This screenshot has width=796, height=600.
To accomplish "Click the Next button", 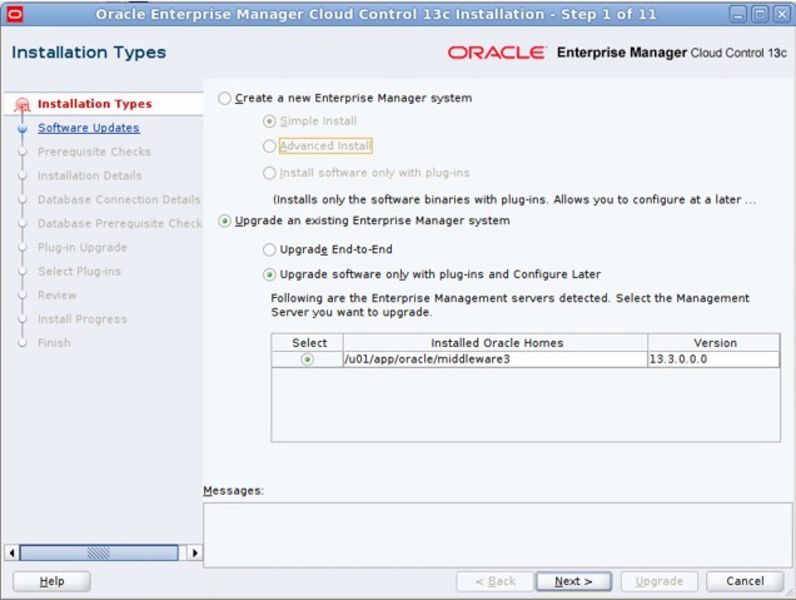I will 574,581.
